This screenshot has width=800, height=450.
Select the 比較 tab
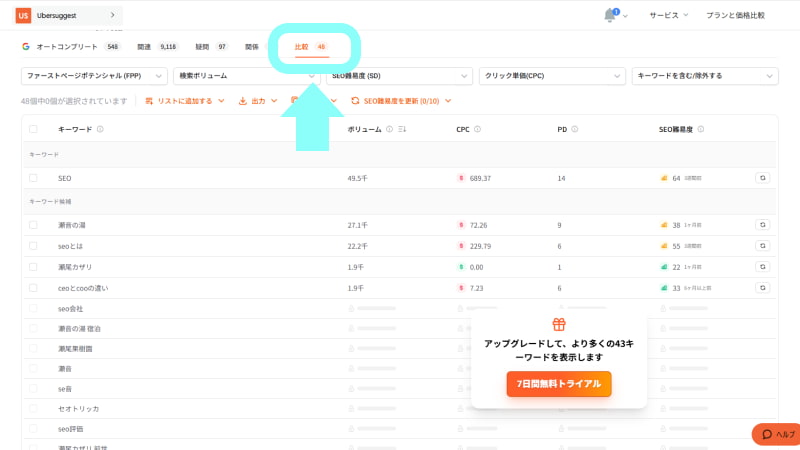click(311, 46)
